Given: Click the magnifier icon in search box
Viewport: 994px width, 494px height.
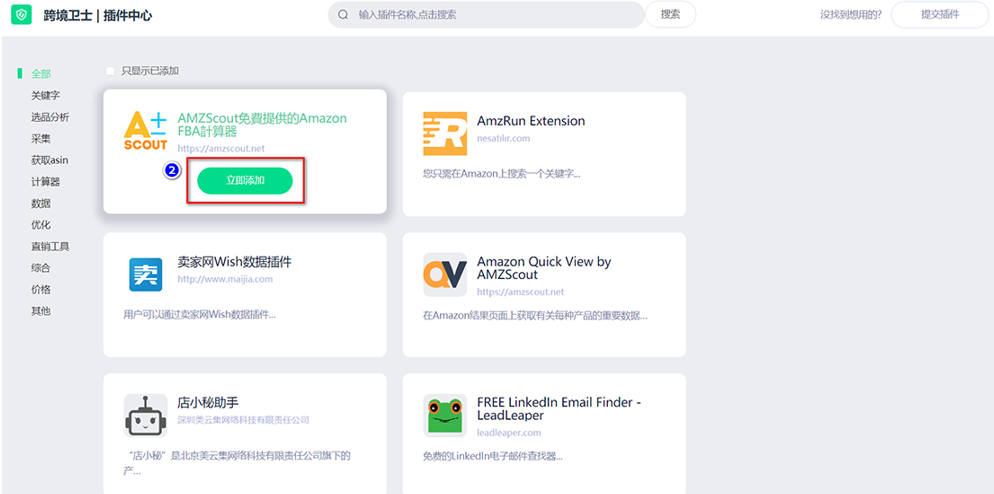Looking at the screenshot, I should pos(343,15).
